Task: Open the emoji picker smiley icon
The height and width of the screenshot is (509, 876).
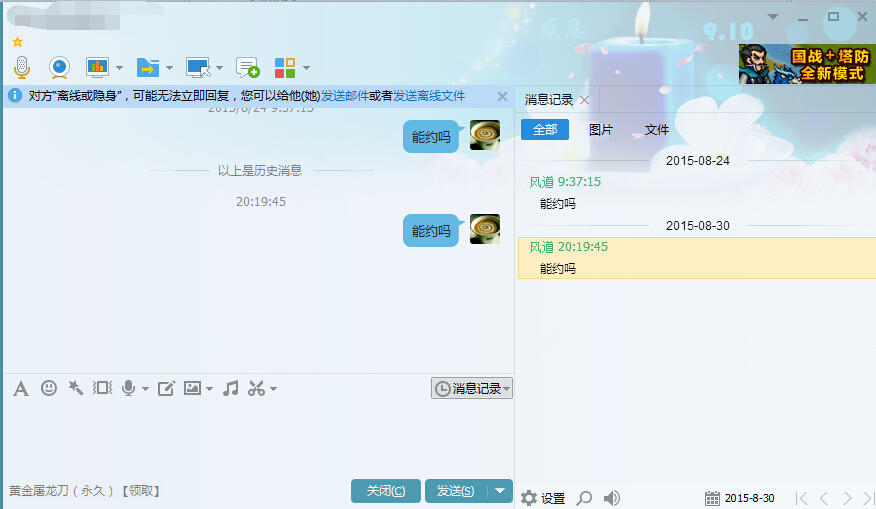Action: 48,388
